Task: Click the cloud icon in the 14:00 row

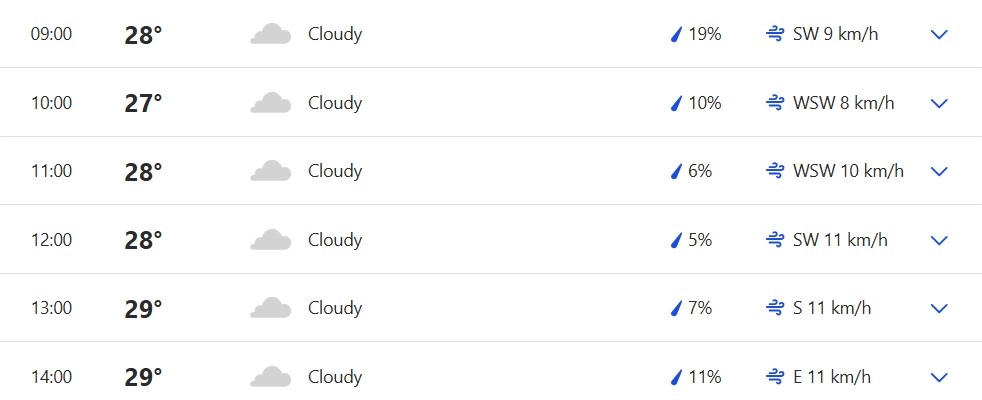Action: pos(270,377)
